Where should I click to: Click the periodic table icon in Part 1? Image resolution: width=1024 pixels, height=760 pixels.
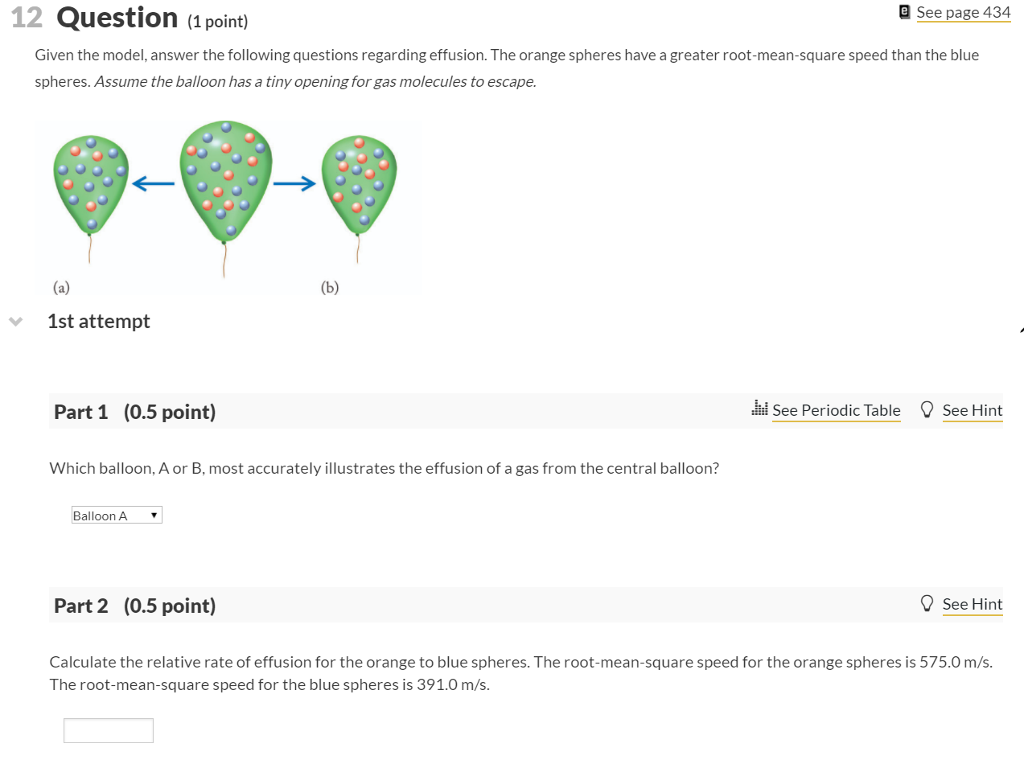(759, 409)
